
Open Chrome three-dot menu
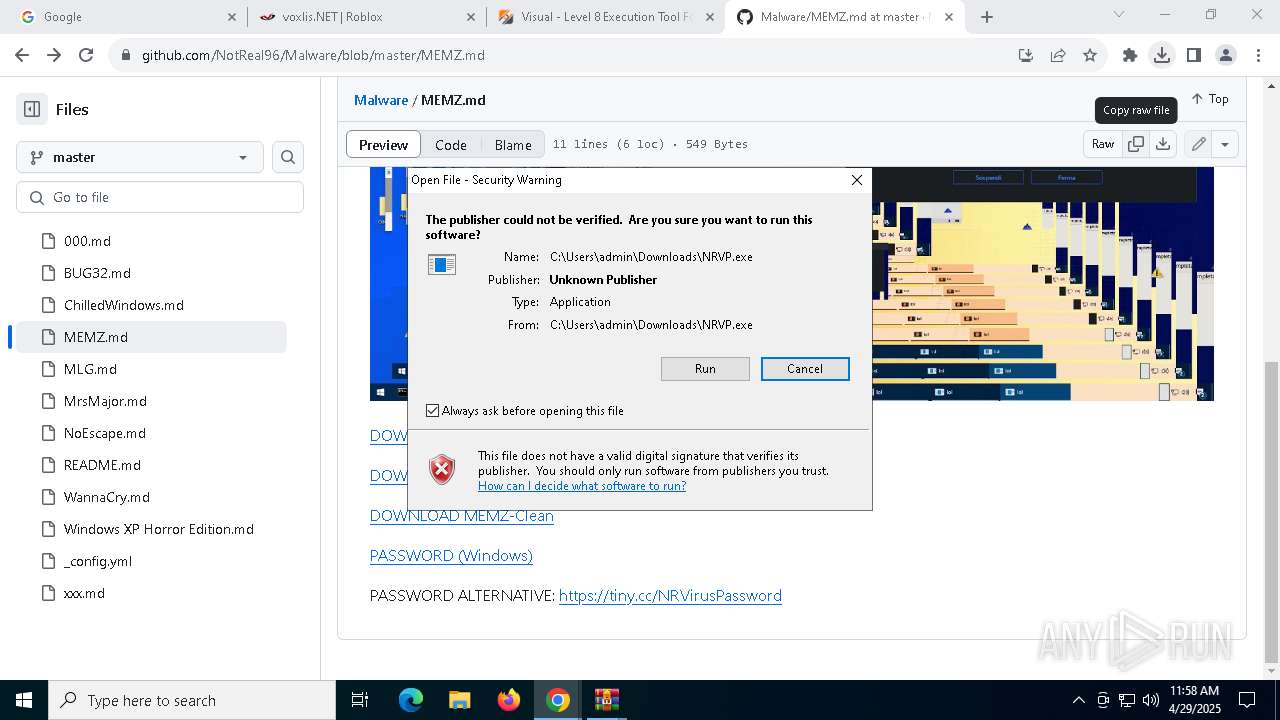[1258, 55]
